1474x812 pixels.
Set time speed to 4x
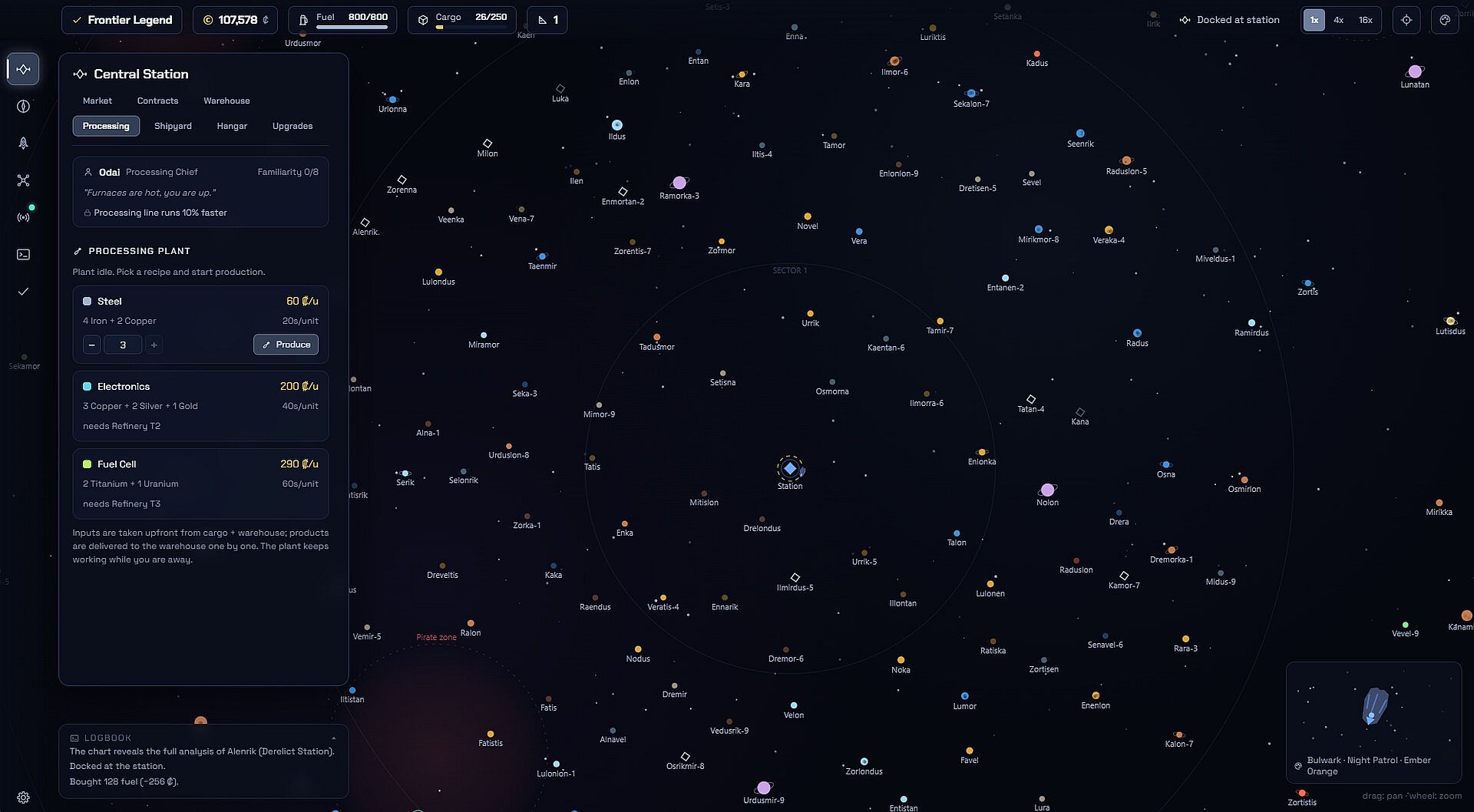pyautogui.click(x=1339, y=20)
